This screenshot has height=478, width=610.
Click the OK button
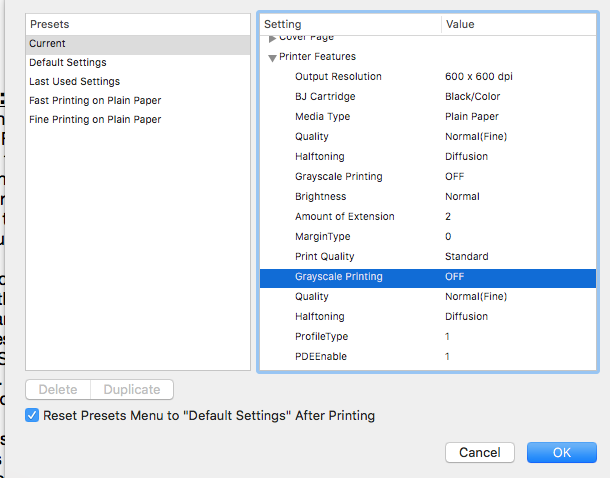click(x=561, y=453)
